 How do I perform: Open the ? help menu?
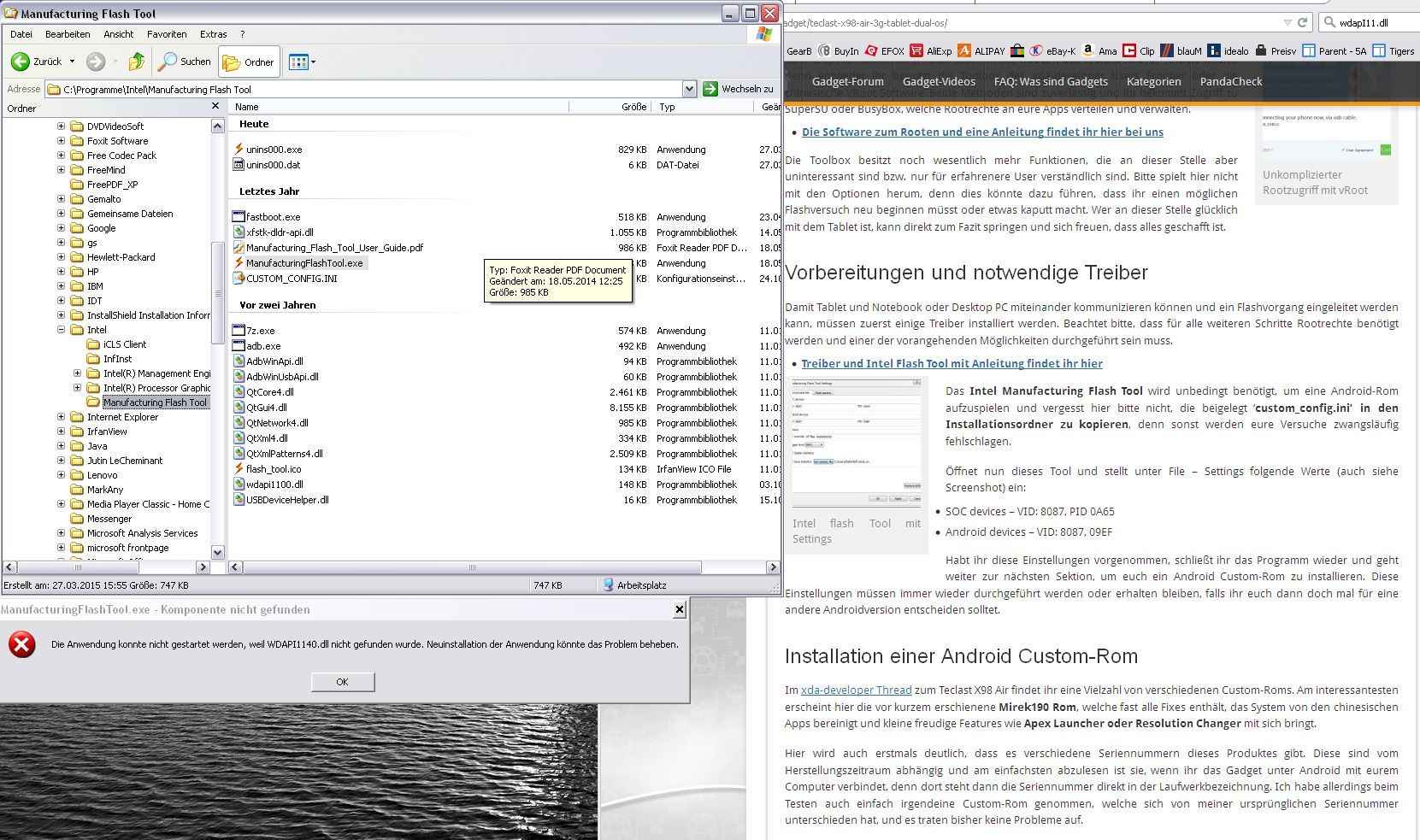[x=243, y=34]
